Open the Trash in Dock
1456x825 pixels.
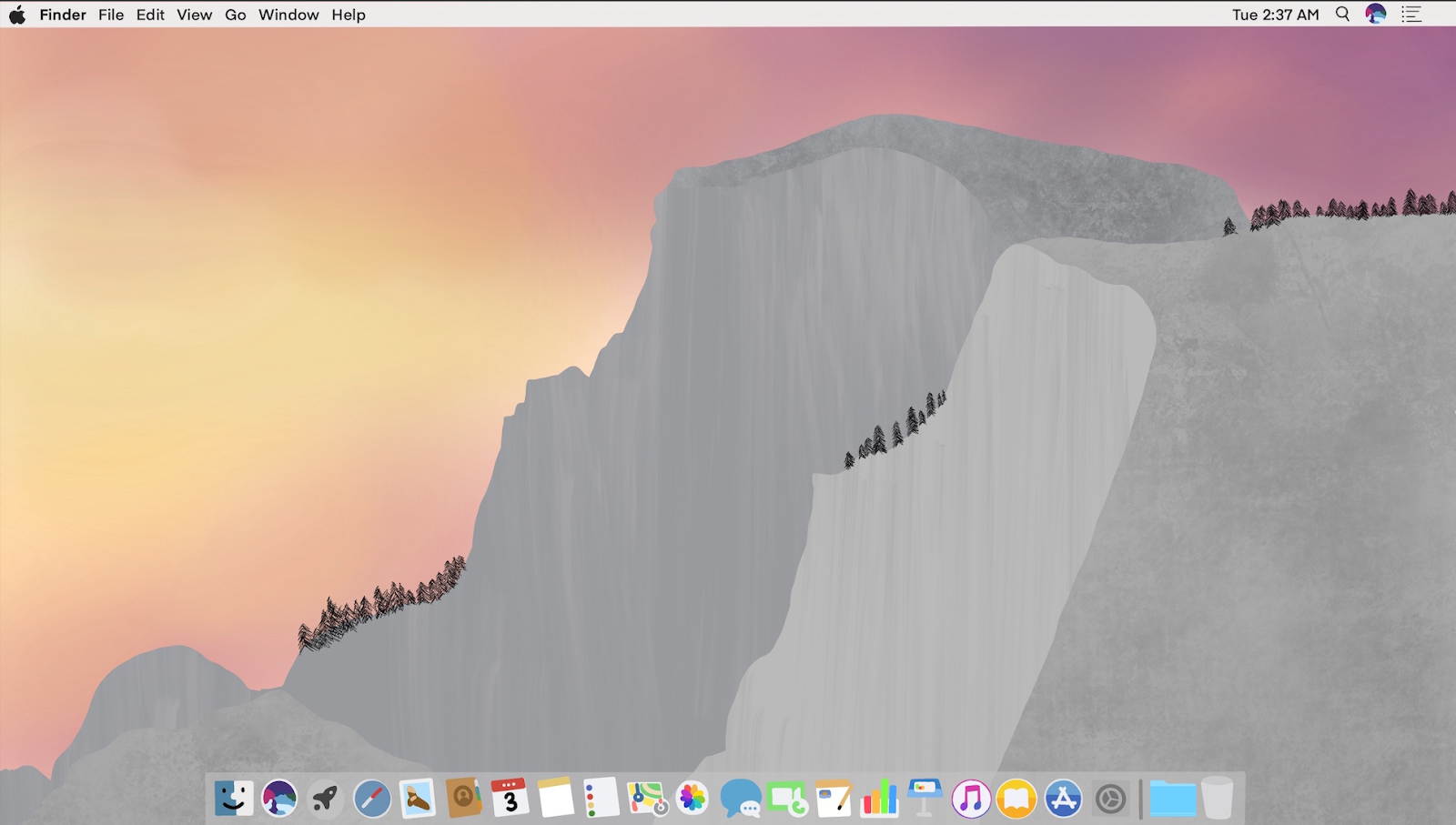click(1218, 798)
